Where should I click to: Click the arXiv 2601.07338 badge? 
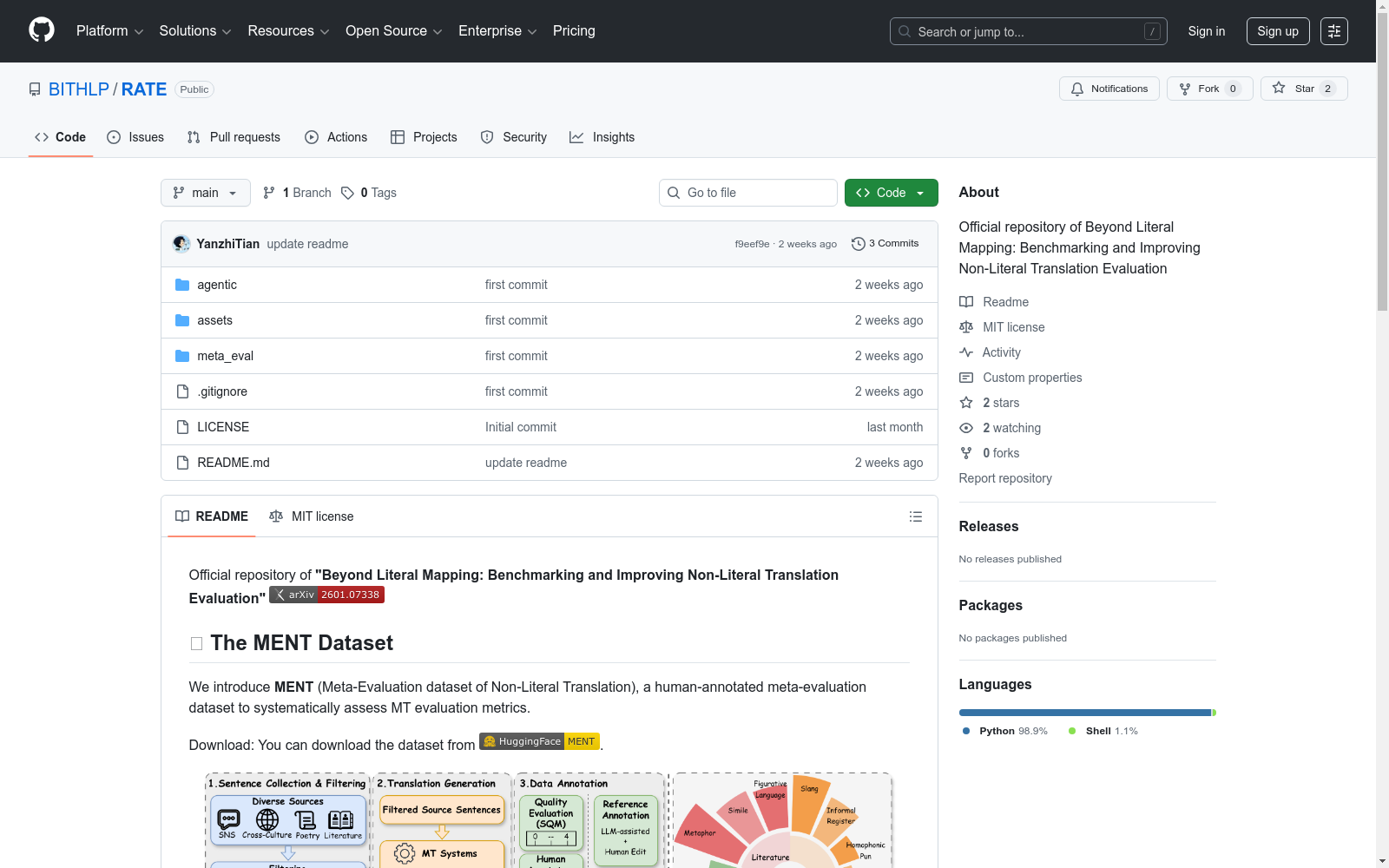click(326, 595)
